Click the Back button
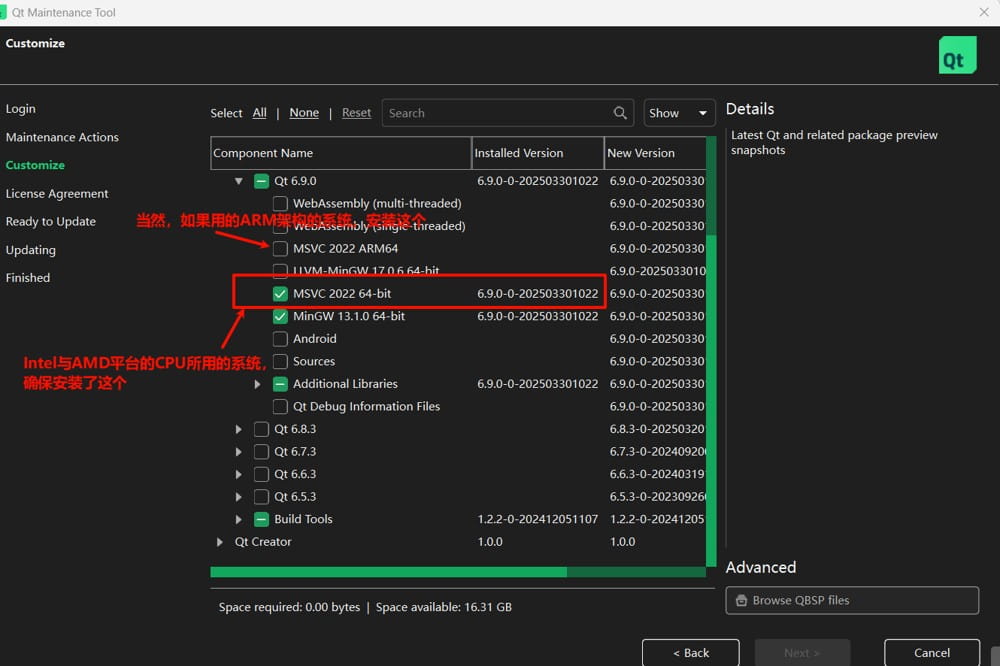This screenshot has height=666, width=1000. [691, 653]
